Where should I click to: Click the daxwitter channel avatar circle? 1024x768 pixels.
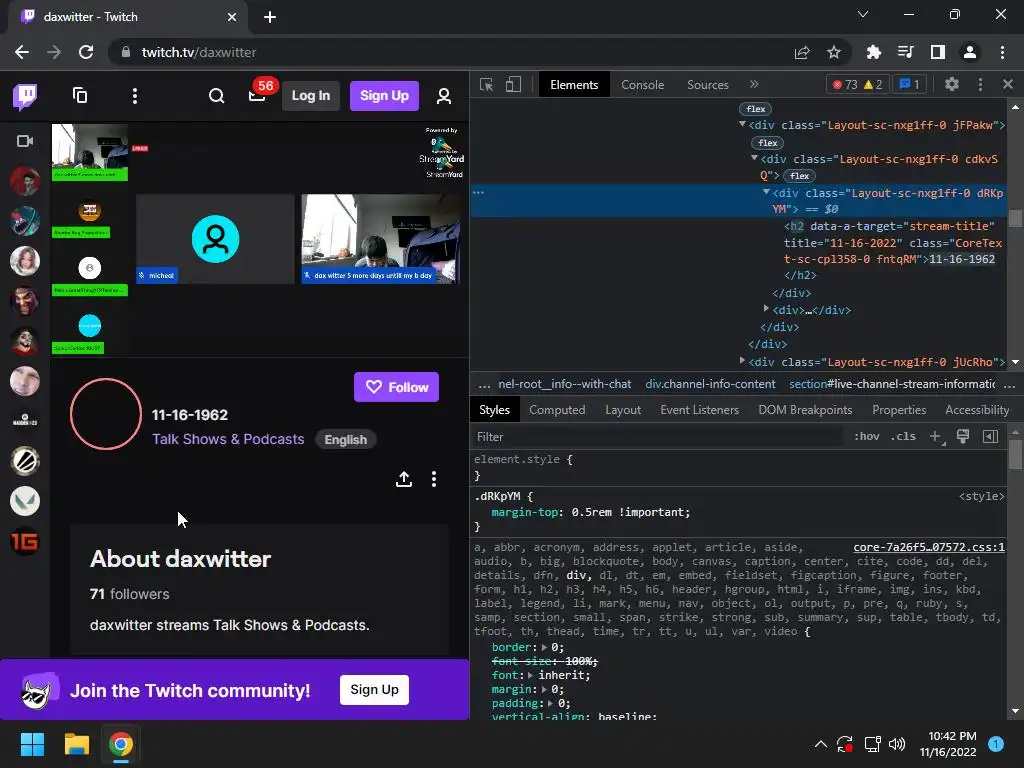[x=106, y=414]
